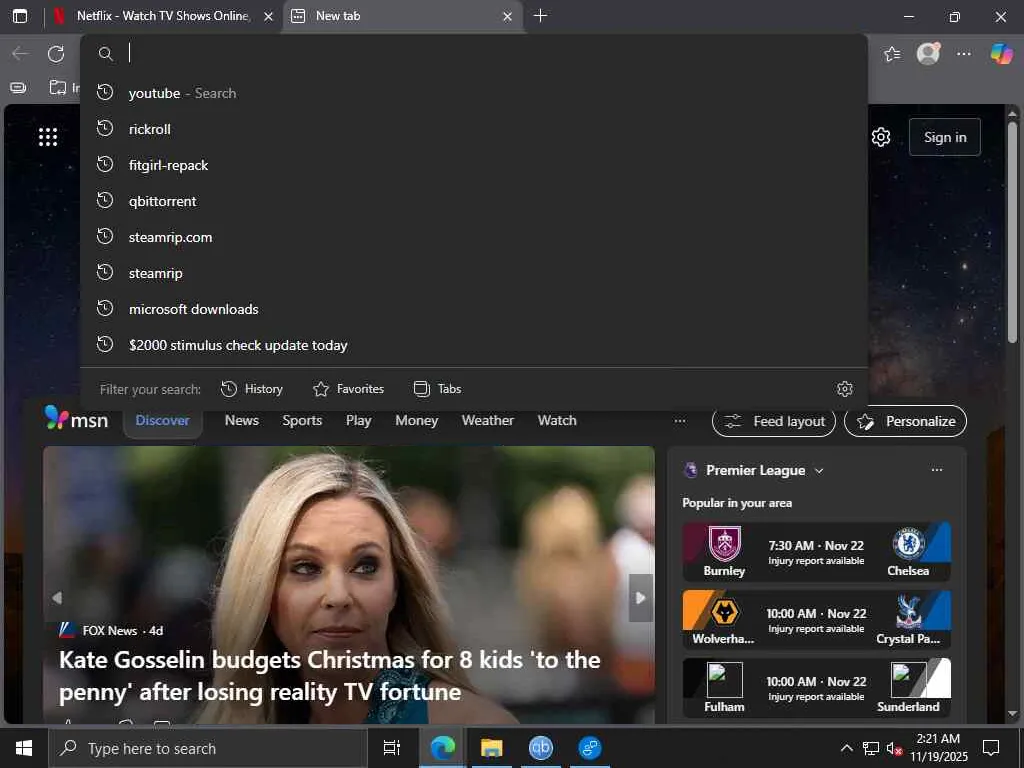Click the Sign in button
1024x768 pixels.
coord(944,137)
